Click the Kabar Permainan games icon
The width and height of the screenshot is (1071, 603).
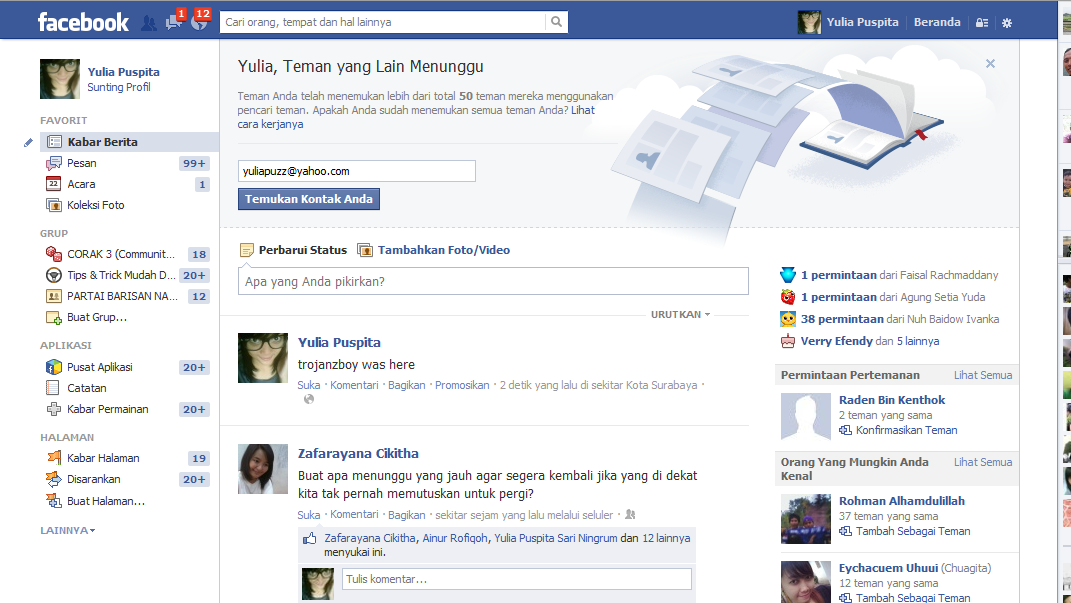point(53,409)
